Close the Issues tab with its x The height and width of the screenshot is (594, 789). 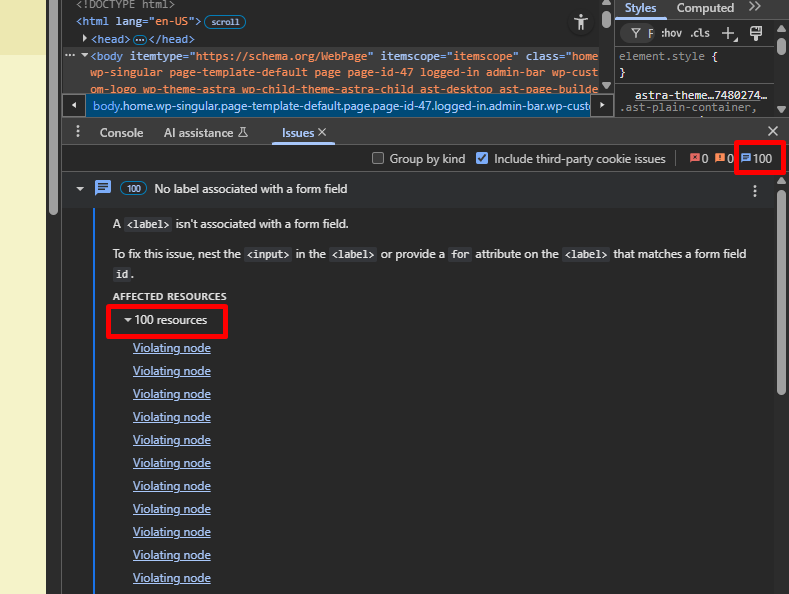tap(322, 132)
